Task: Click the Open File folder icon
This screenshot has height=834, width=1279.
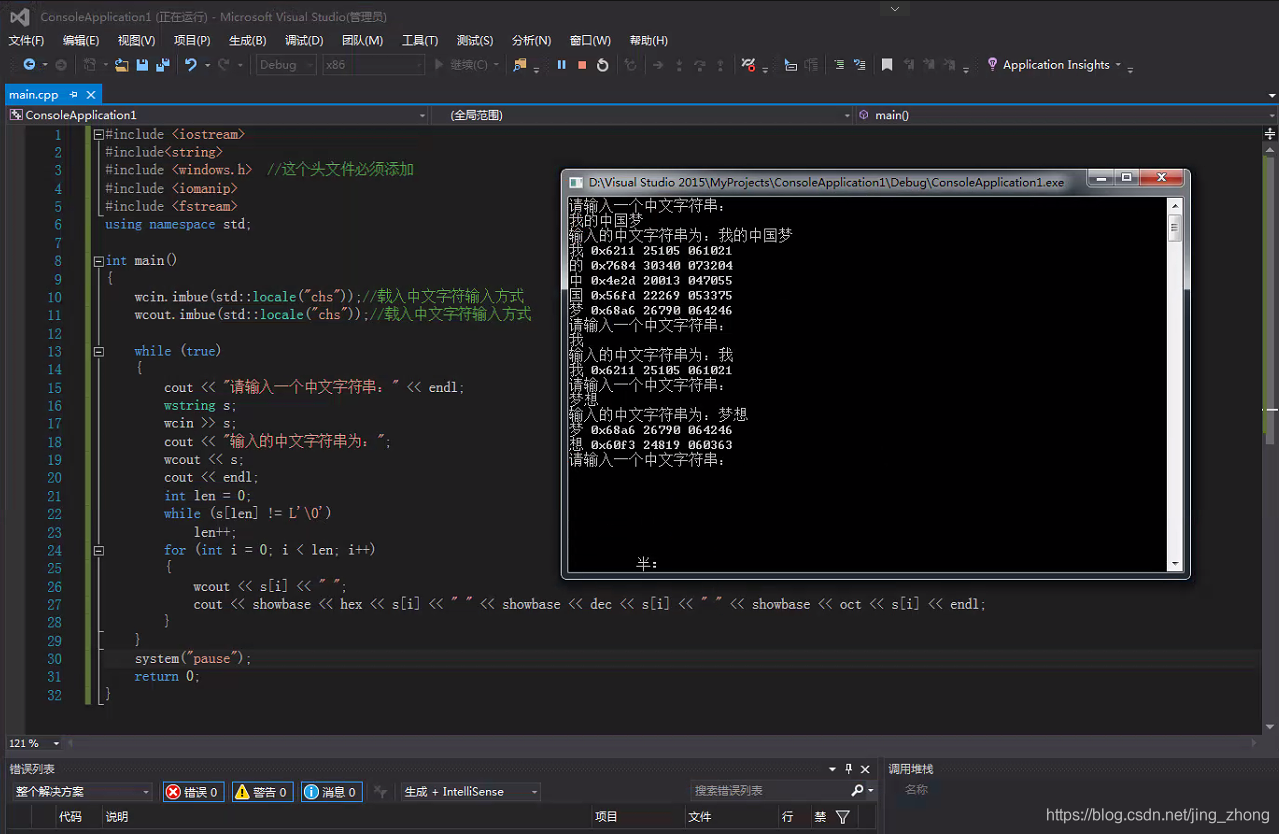Action: [121, 65]
